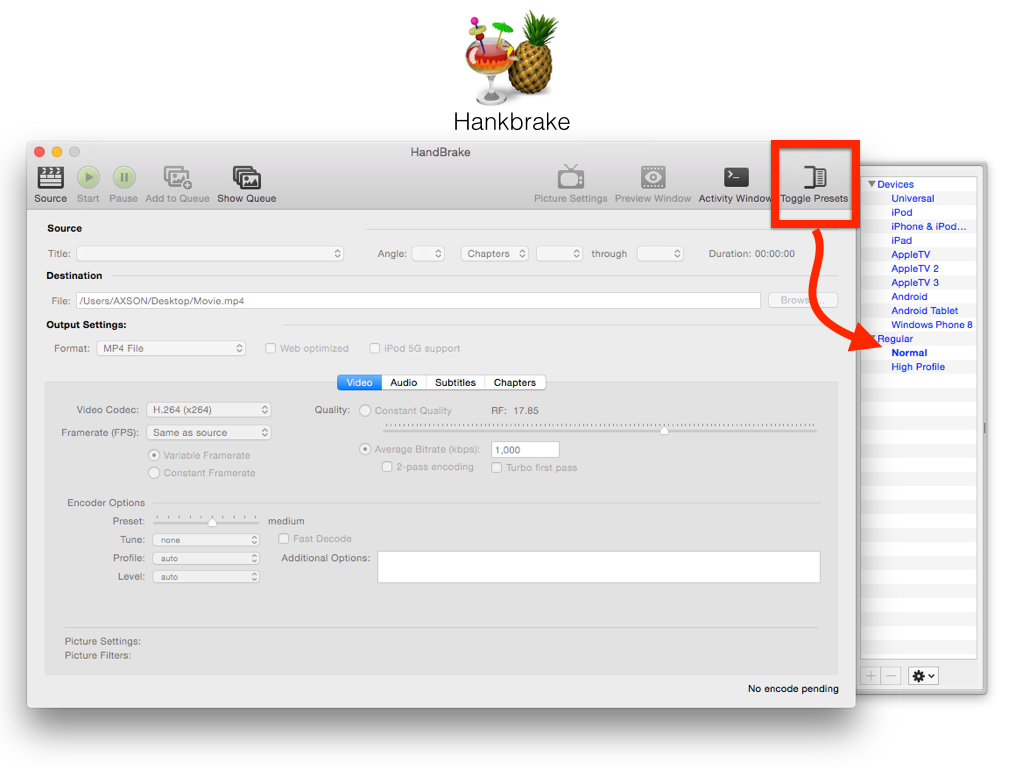This screenshot has height=768, width=1024.
Task: Click the minus remove-preset button
Action: click(x=891, y=676)
